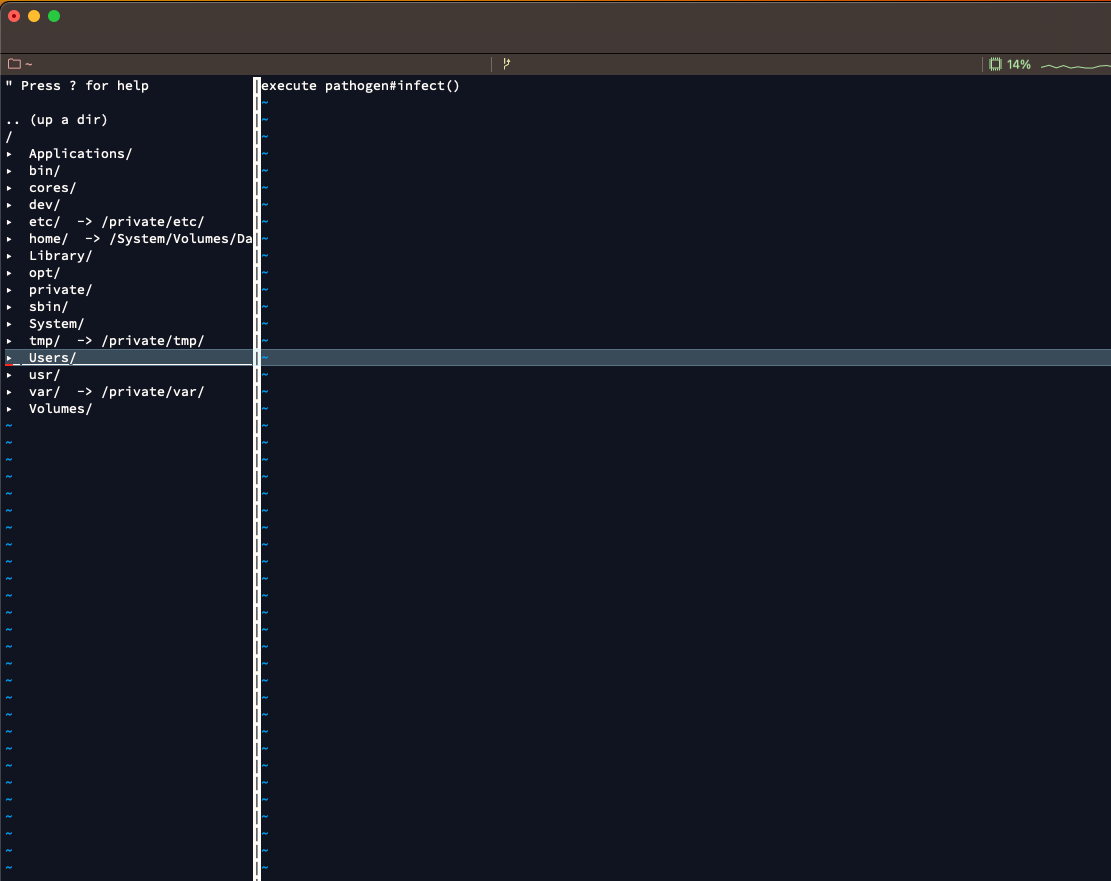Click the CPU activity sparkline graph

(x=1074, y=65)
